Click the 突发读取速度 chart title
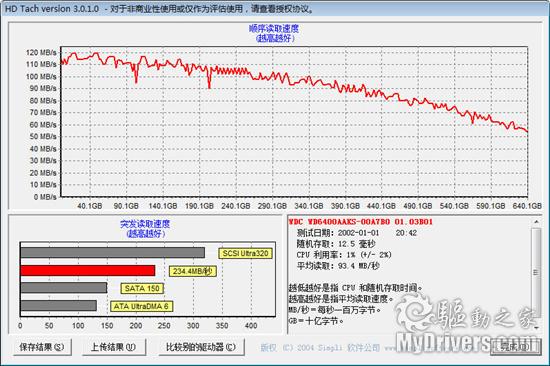Screen dimensions: 550x366 pos(145,224)
